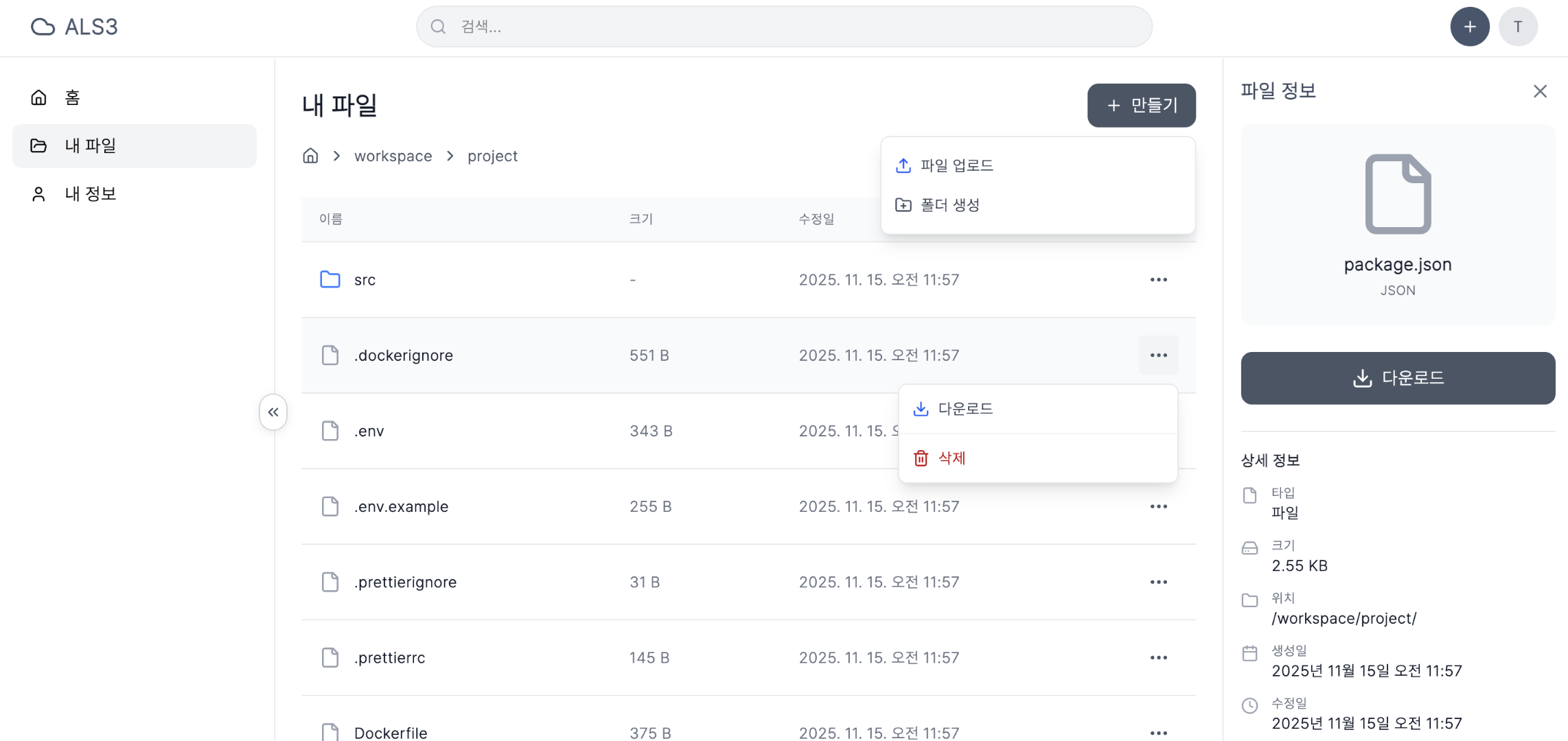Open more options for .env.example row
Image resolution: width=1568 pixels, height=741 pixels.
pyautogui.click(x=1158, y=506)
